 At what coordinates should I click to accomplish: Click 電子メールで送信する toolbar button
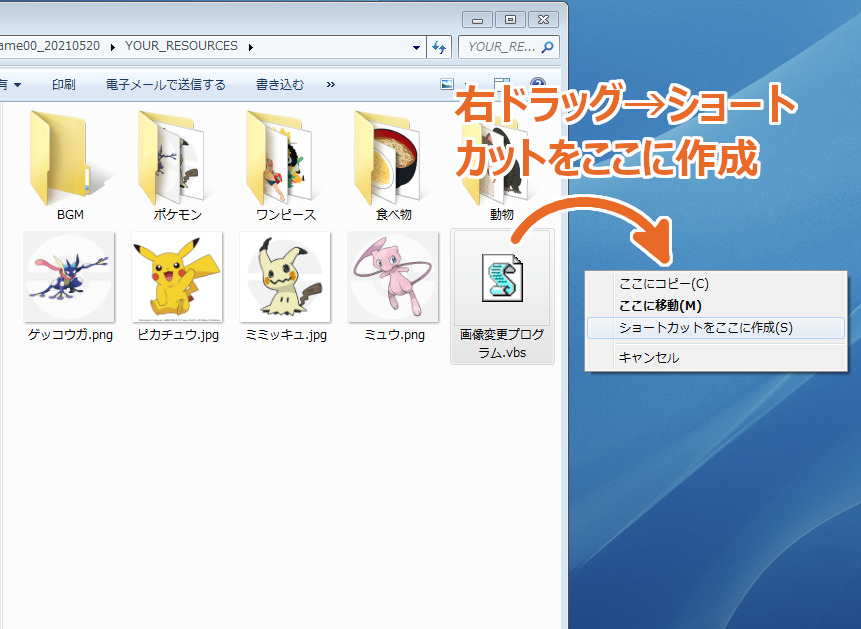pos(166,85)
